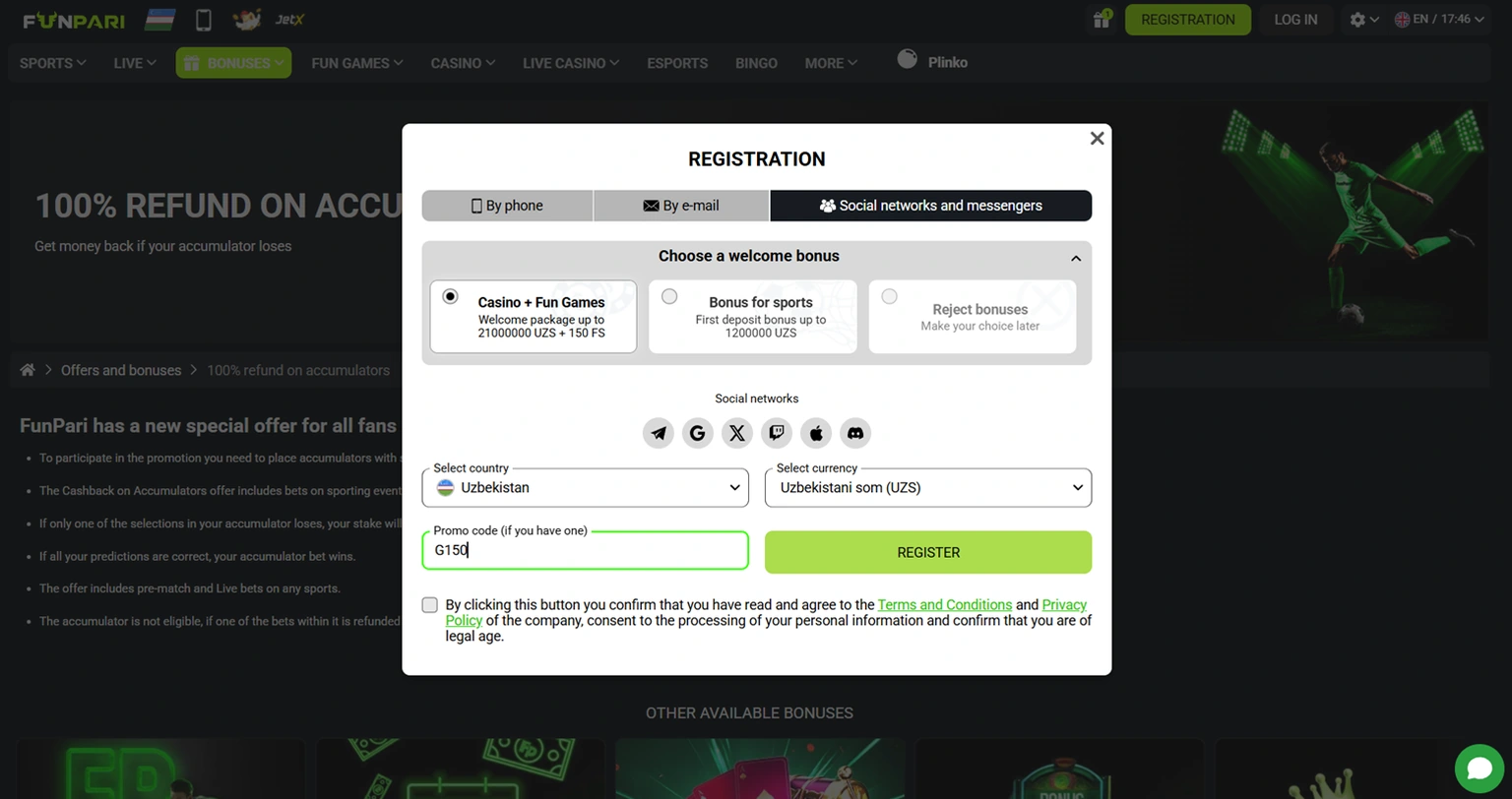Switch to By e-mail registration tab
The width and height of the screenshot is (1512, 799).
coord(681,206)
